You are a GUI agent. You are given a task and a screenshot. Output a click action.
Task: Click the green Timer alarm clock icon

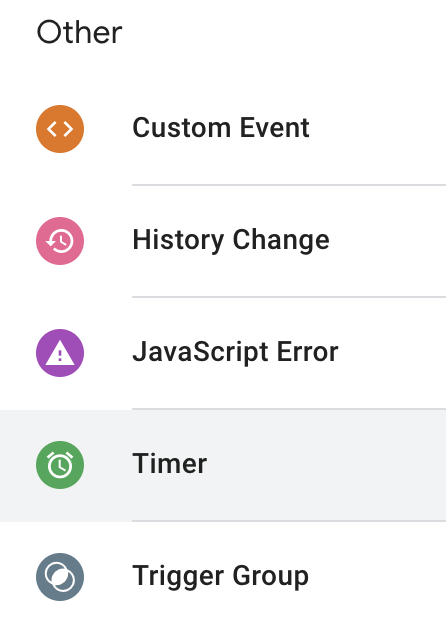60,465
